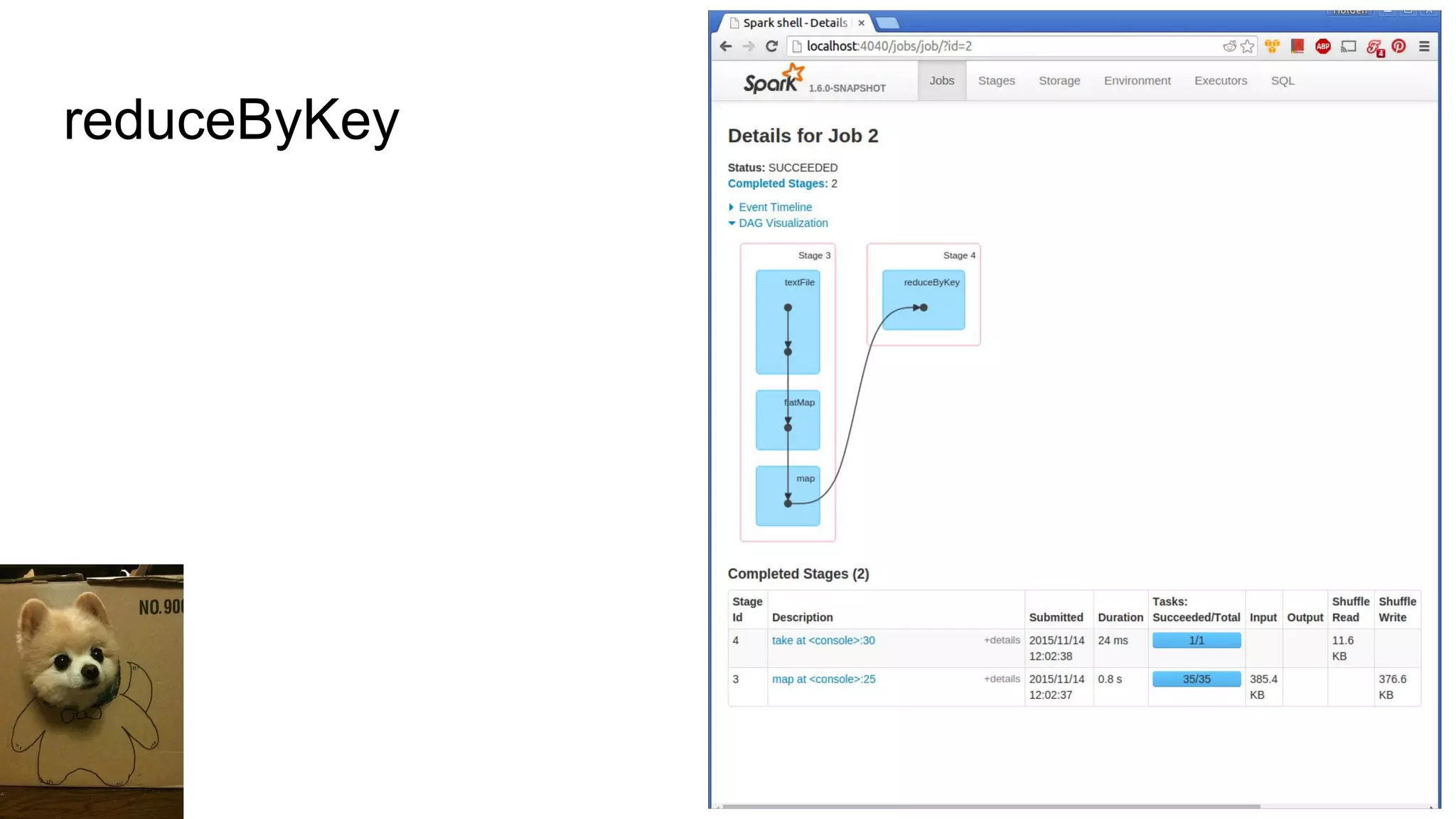Click the 35/35 tasks progress bar
Image resolution: width=1456 pixels, height=819 pixels.
1197,680
